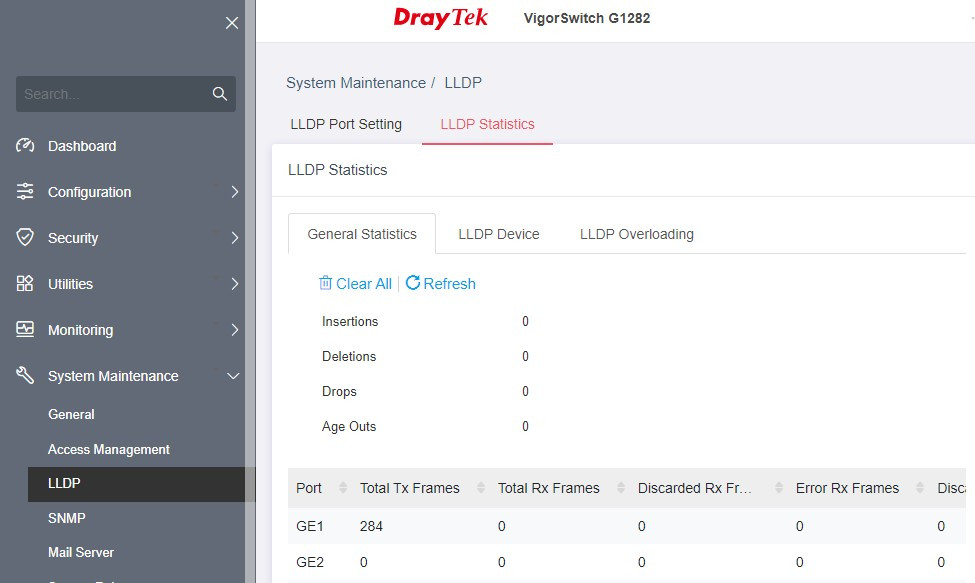Screen dimensions: 975x583
Task: Sort the table by Port column arrows
Action: 343,488
